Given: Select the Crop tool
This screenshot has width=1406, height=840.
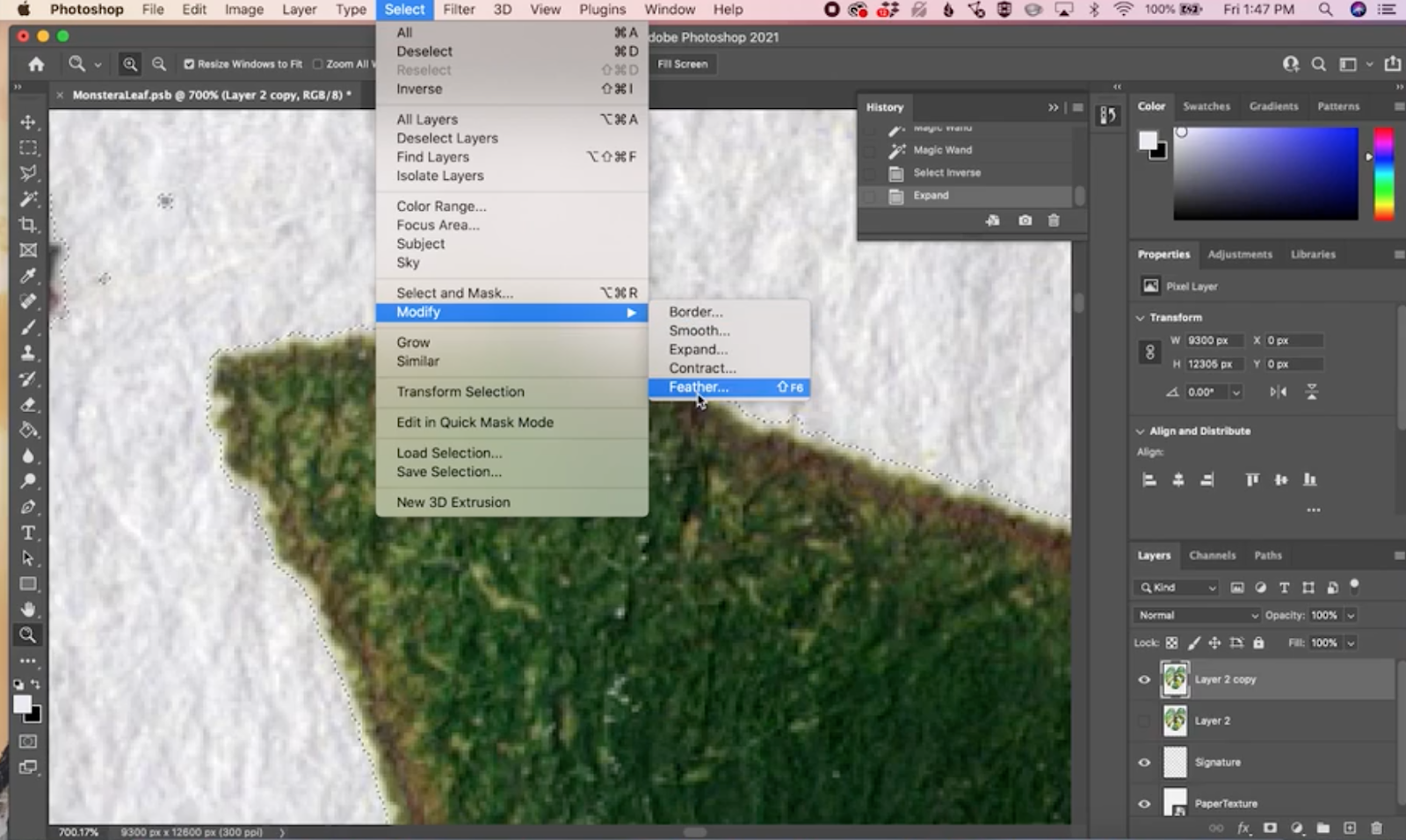Looking at the screenshot, I should pos(28,225).
